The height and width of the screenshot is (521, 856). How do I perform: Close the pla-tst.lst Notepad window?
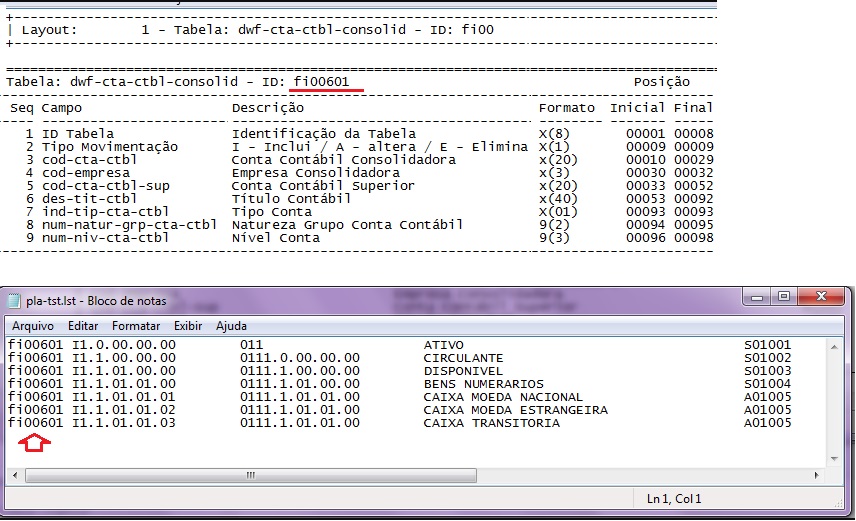[x=822, y=297]
